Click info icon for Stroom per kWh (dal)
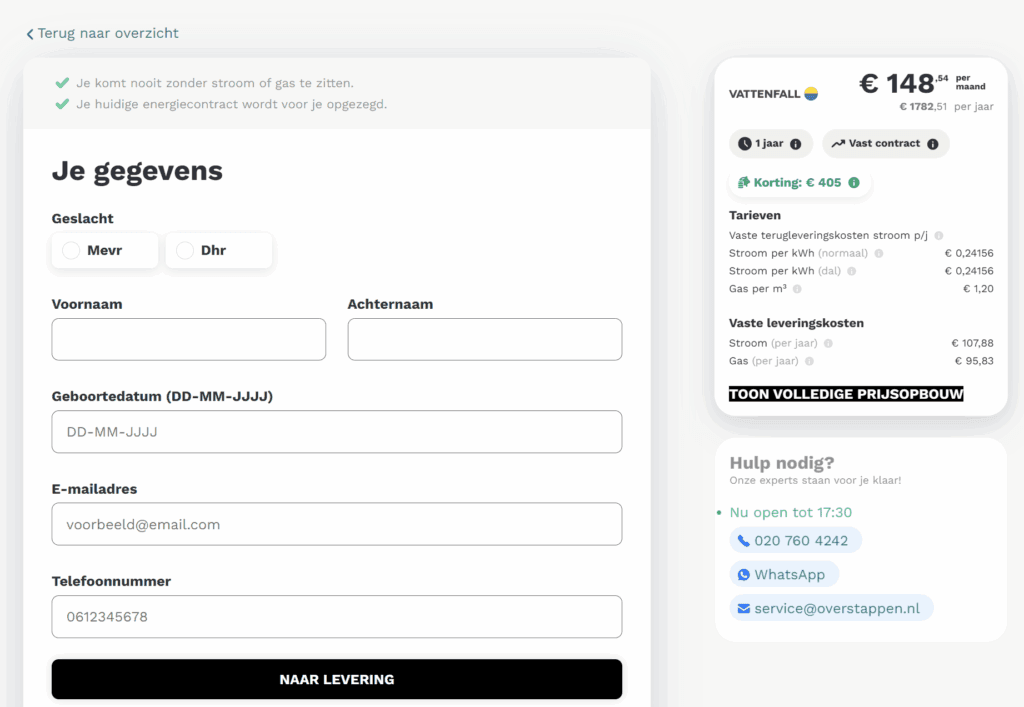Image resolution: width=1024 pixels, height=707 pixels. pyautogui.click(x=852, y=271)
